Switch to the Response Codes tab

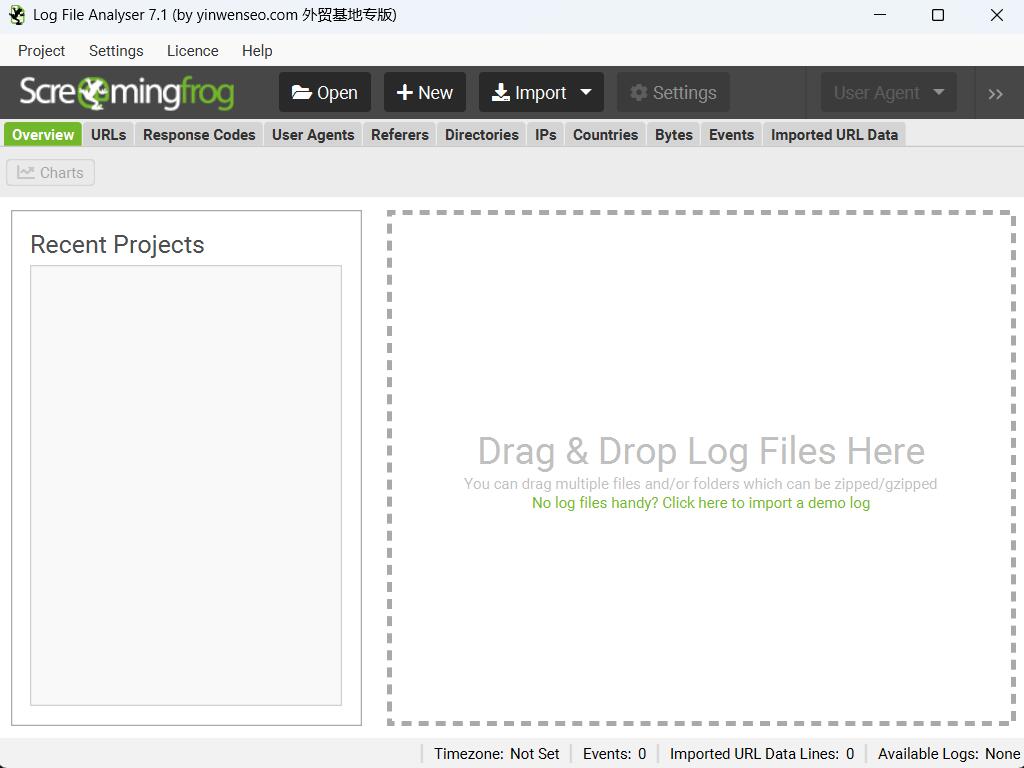point(199,135)
